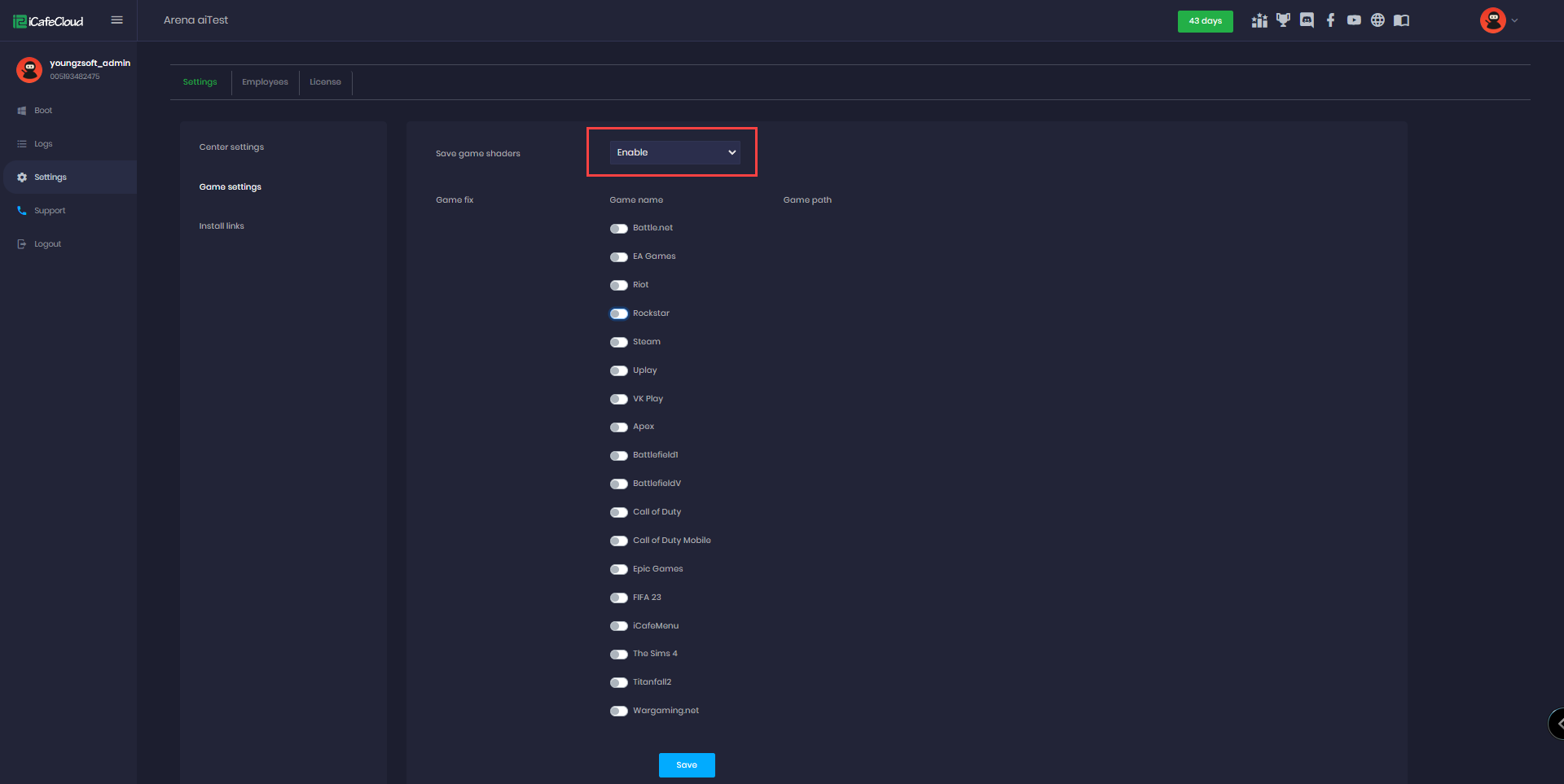The width and height of the screenshot is (1564, 784).
Task: Toggle the Apex game fix
Action: pyautogui.click(x=619, y=427)
